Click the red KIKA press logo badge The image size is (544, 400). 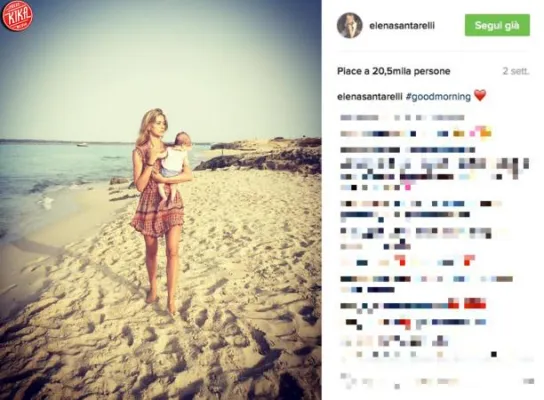coord(17,15)
